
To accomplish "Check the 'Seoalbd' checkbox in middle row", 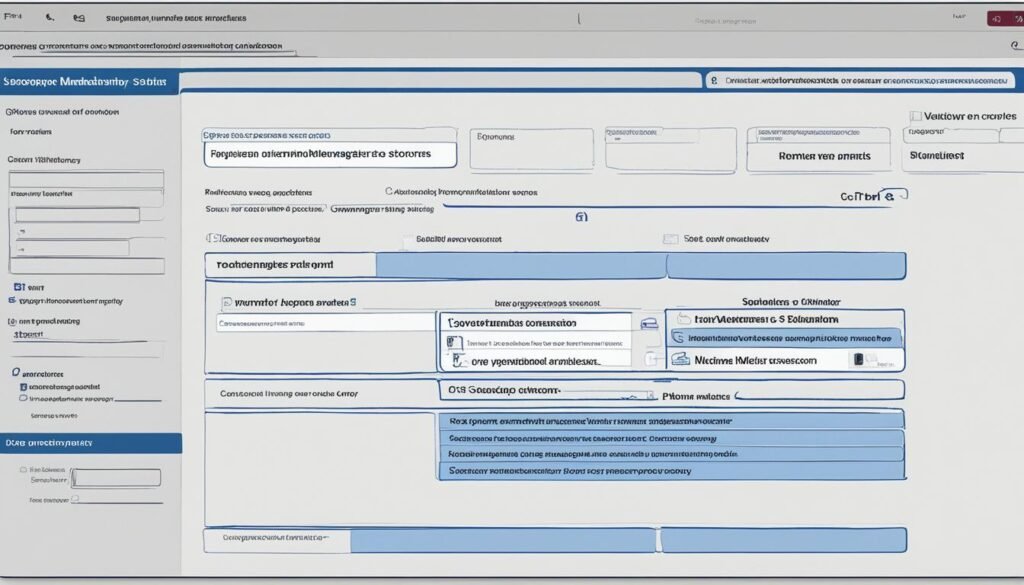I will click(x=407, y=240).
